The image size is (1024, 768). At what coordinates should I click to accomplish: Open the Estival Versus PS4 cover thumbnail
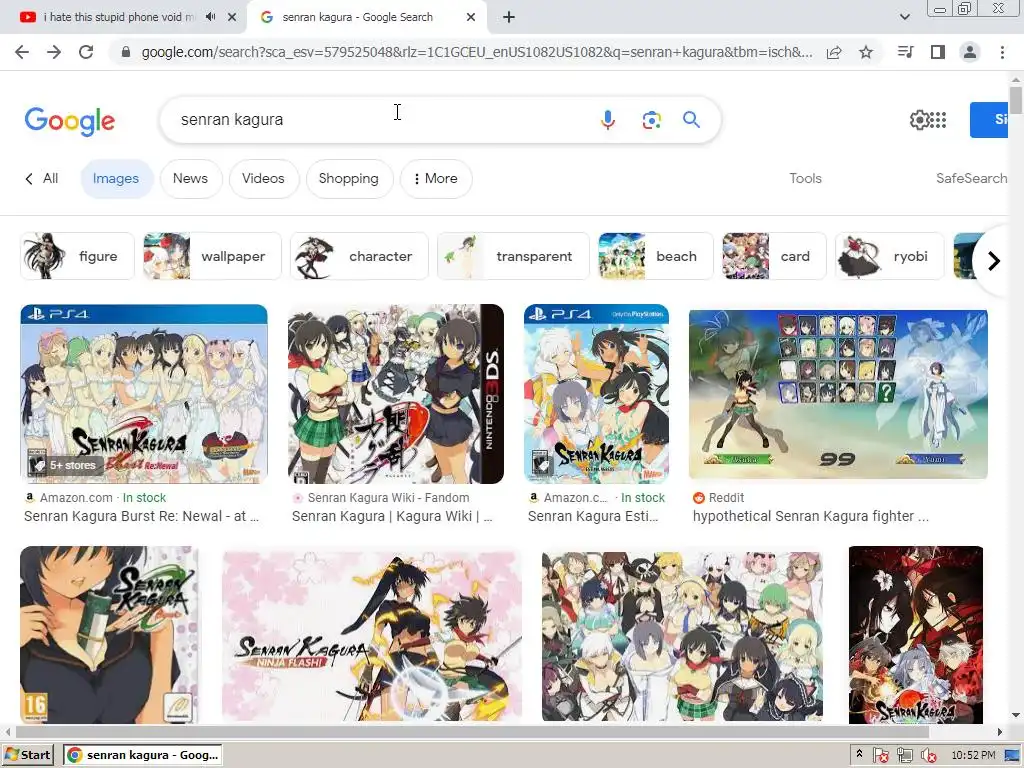[x=596, y=394]
